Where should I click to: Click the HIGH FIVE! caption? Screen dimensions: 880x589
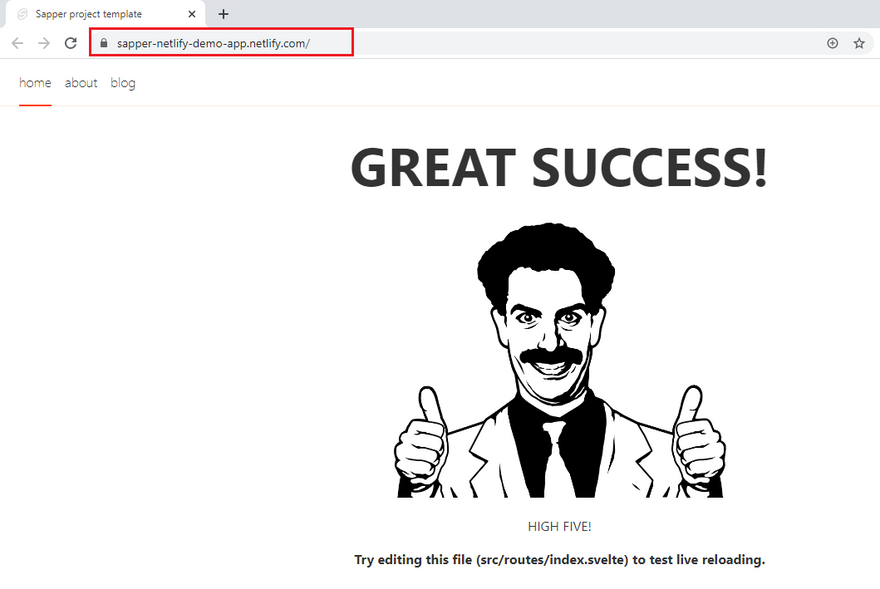pos(559,526)
